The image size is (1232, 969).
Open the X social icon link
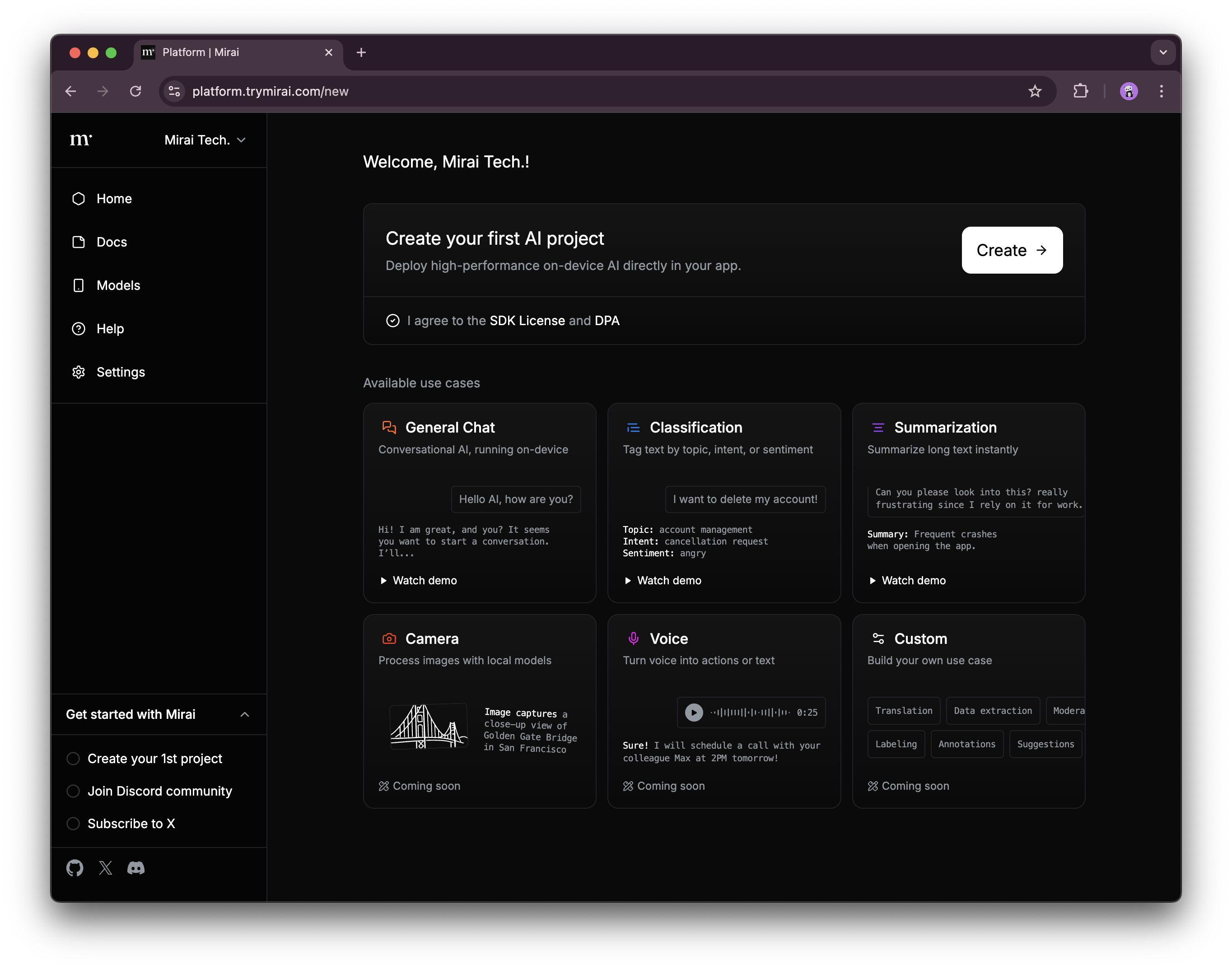point(106,868)
